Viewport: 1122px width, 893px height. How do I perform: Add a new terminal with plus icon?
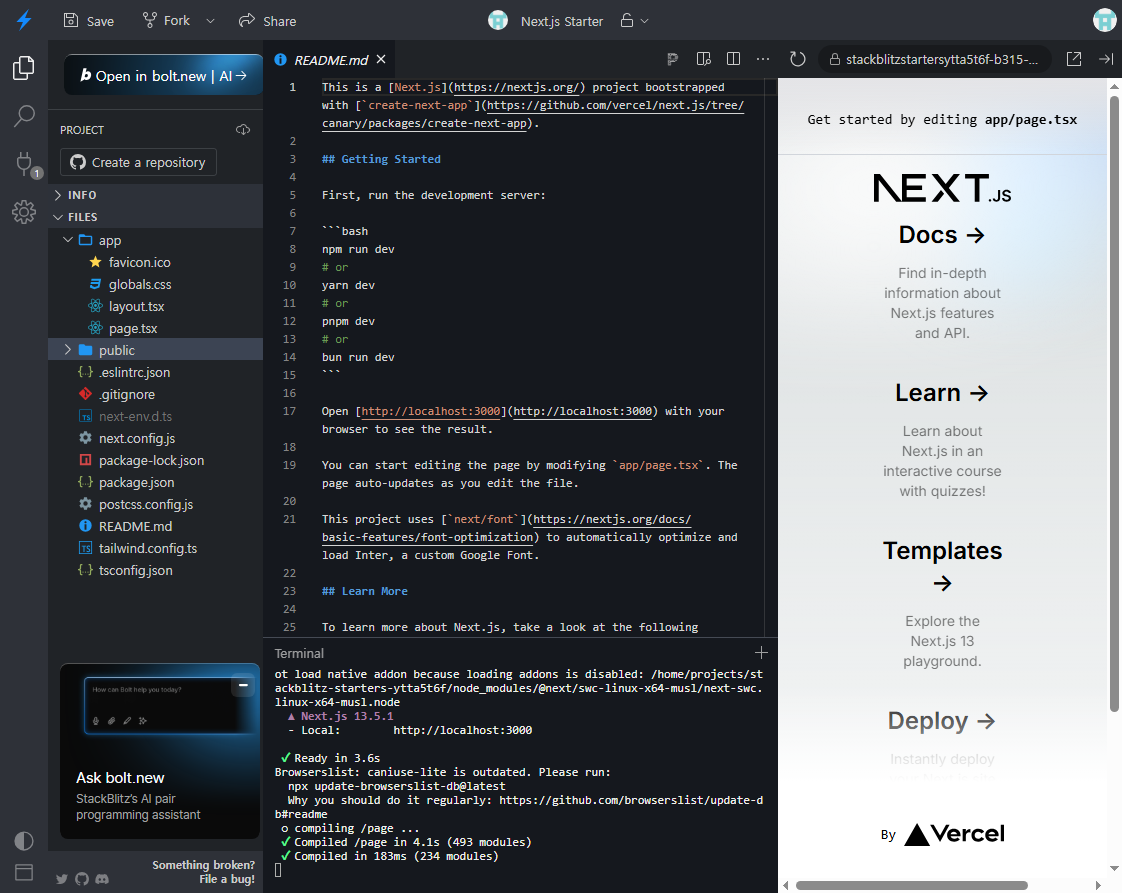pyautogui.click(x=761, y=653)
